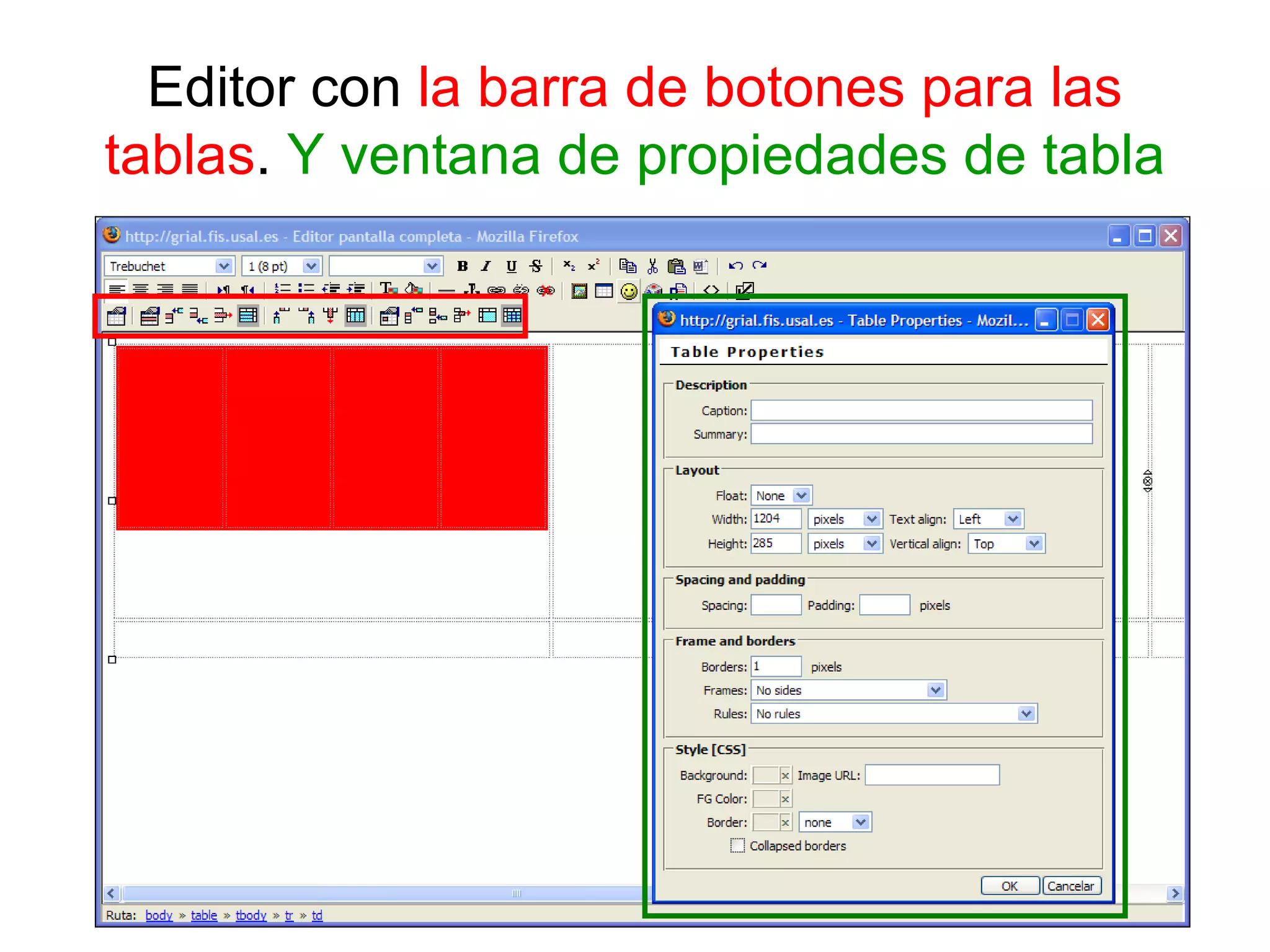
Task: Insert a row after the current row
Action: pos(198,316)
